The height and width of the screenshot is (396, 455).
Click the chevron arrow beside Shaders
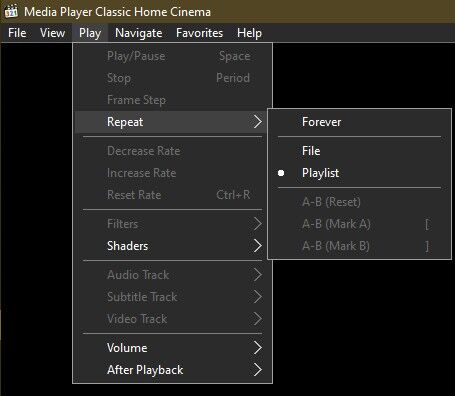[258, 246]
